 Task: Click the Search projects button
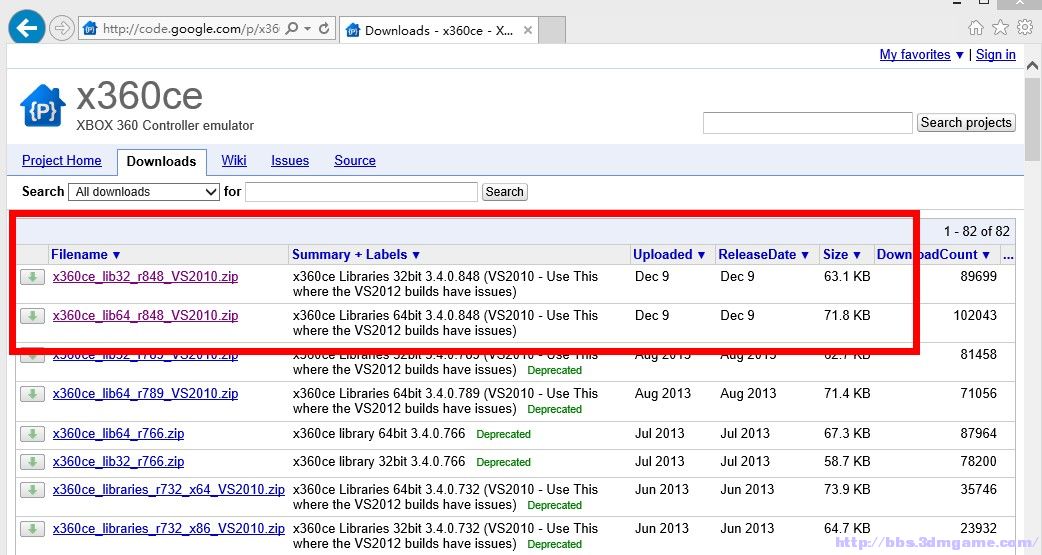click(966, 122)
